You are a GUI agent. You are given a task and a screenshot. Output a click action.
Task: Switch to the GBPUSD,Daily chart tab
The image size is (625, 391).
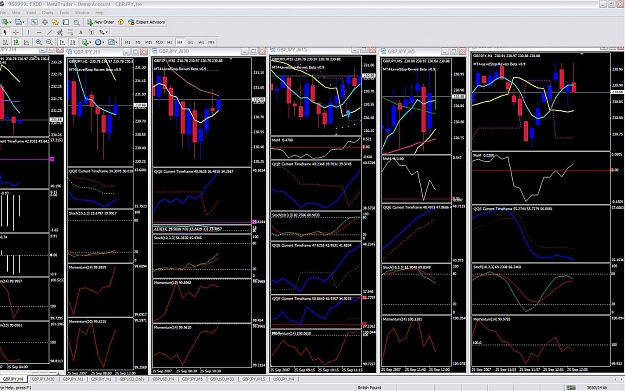point(132,379)
